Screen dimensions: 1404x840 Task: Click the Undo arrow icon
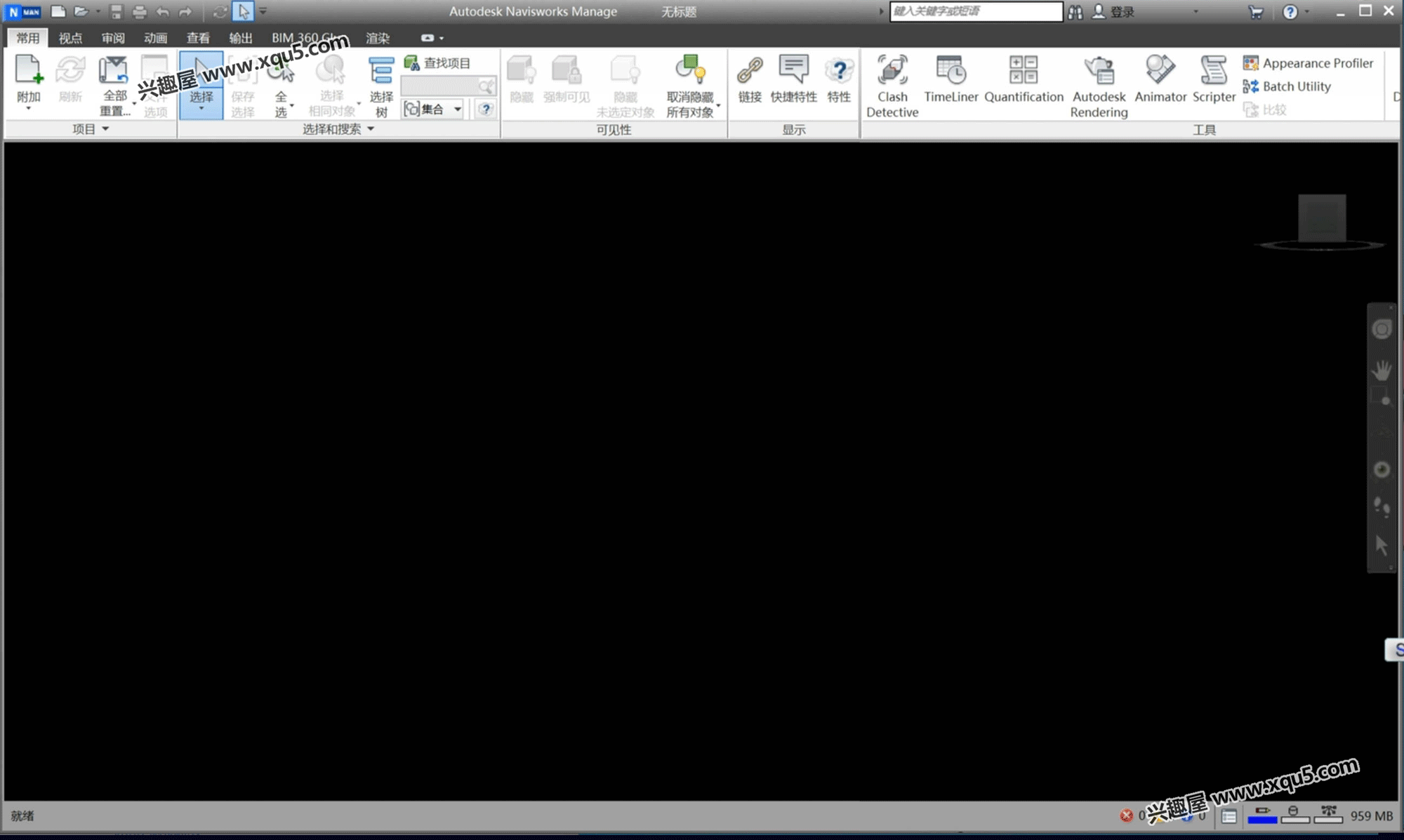coord(162,11)
